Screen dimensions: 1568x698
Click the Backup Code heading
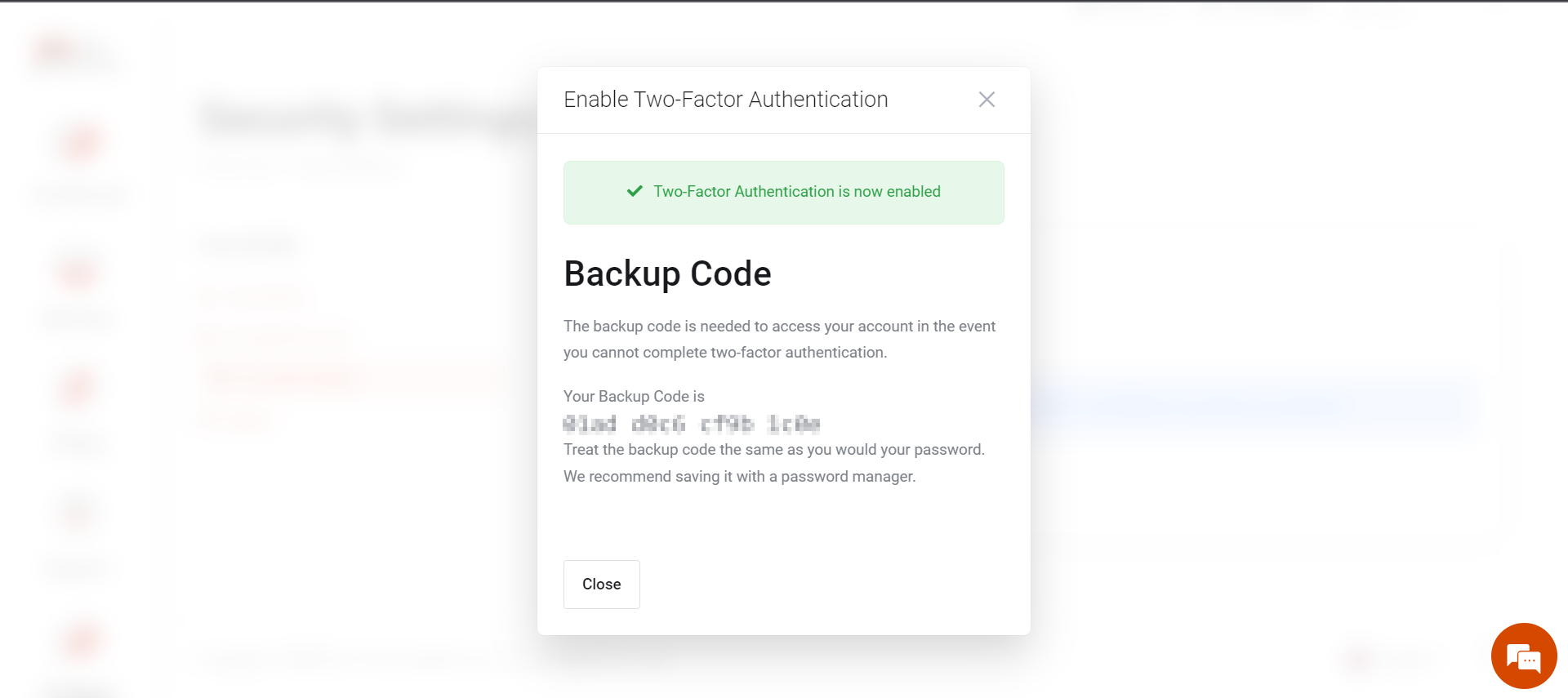coord(667,273)
